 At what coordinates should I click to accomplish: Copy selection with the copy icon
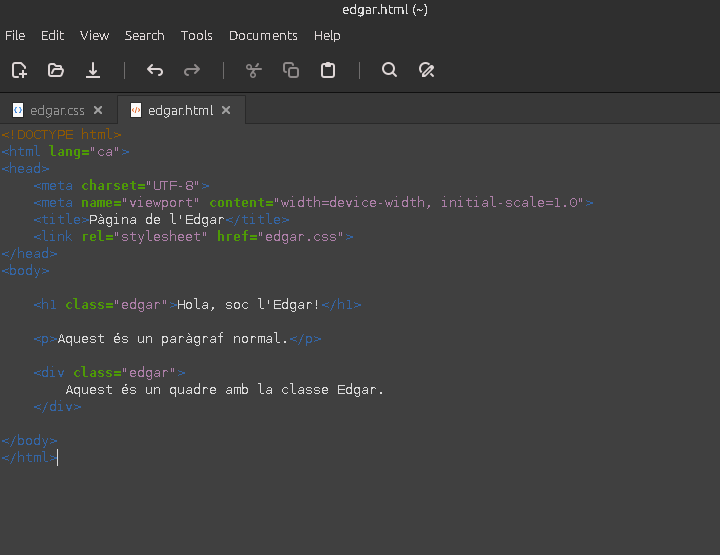[291, 70]
